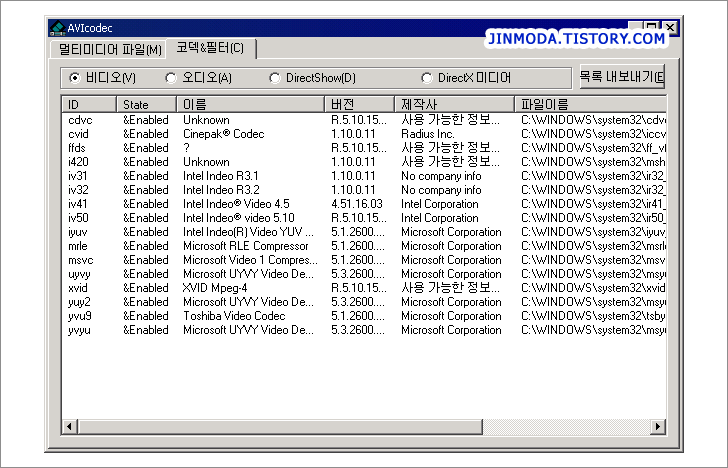Select the 오디오(A) radio button
The width and height of the screenshot is (728, 468).
pyautogui.click(x=199, y=78)
